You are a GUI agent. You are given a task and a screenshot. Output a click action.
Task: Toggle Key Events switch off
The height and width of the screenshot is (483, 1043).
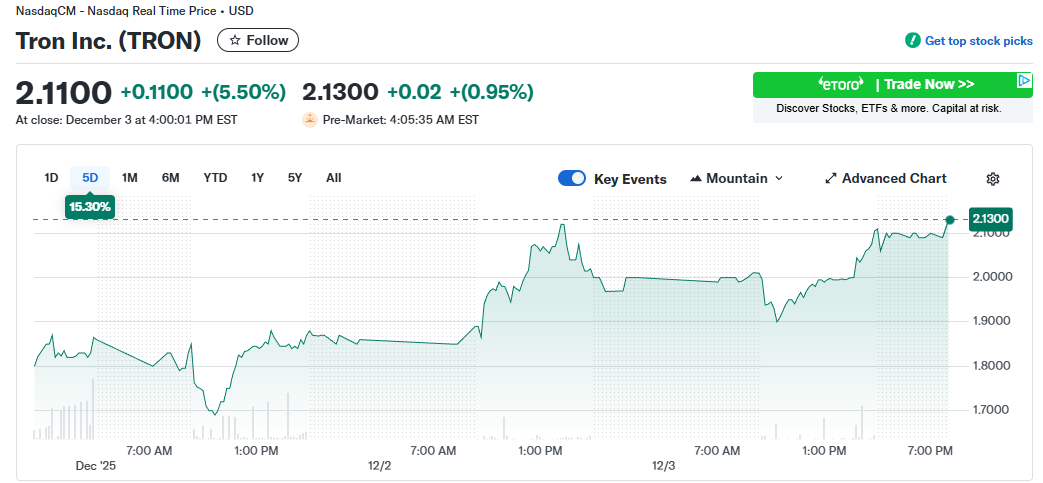pyautogui.click(x=572, y=179)
